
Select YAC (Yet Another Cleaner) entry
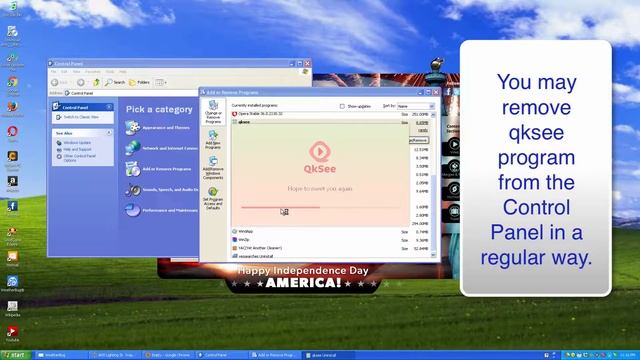point(330,248)
